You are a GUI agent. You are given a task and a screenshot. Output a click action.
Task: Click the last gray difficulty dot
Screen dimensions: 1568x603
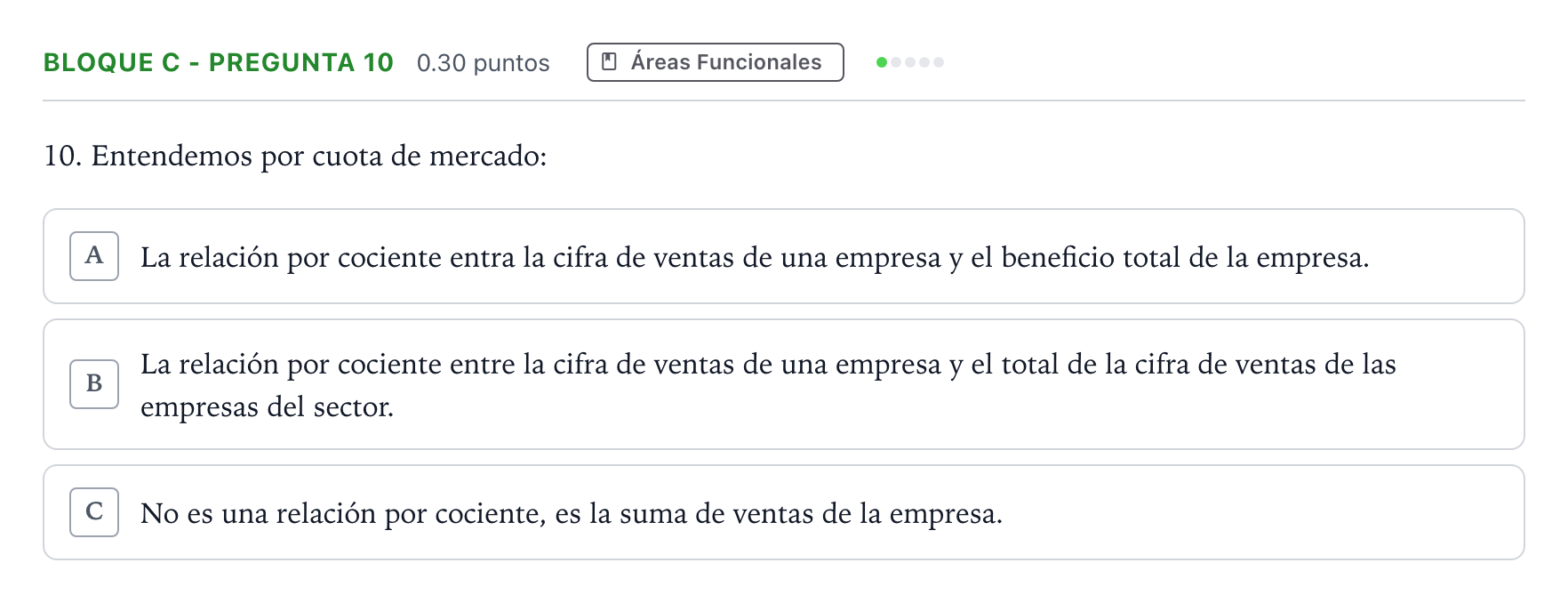pos(939,62)
